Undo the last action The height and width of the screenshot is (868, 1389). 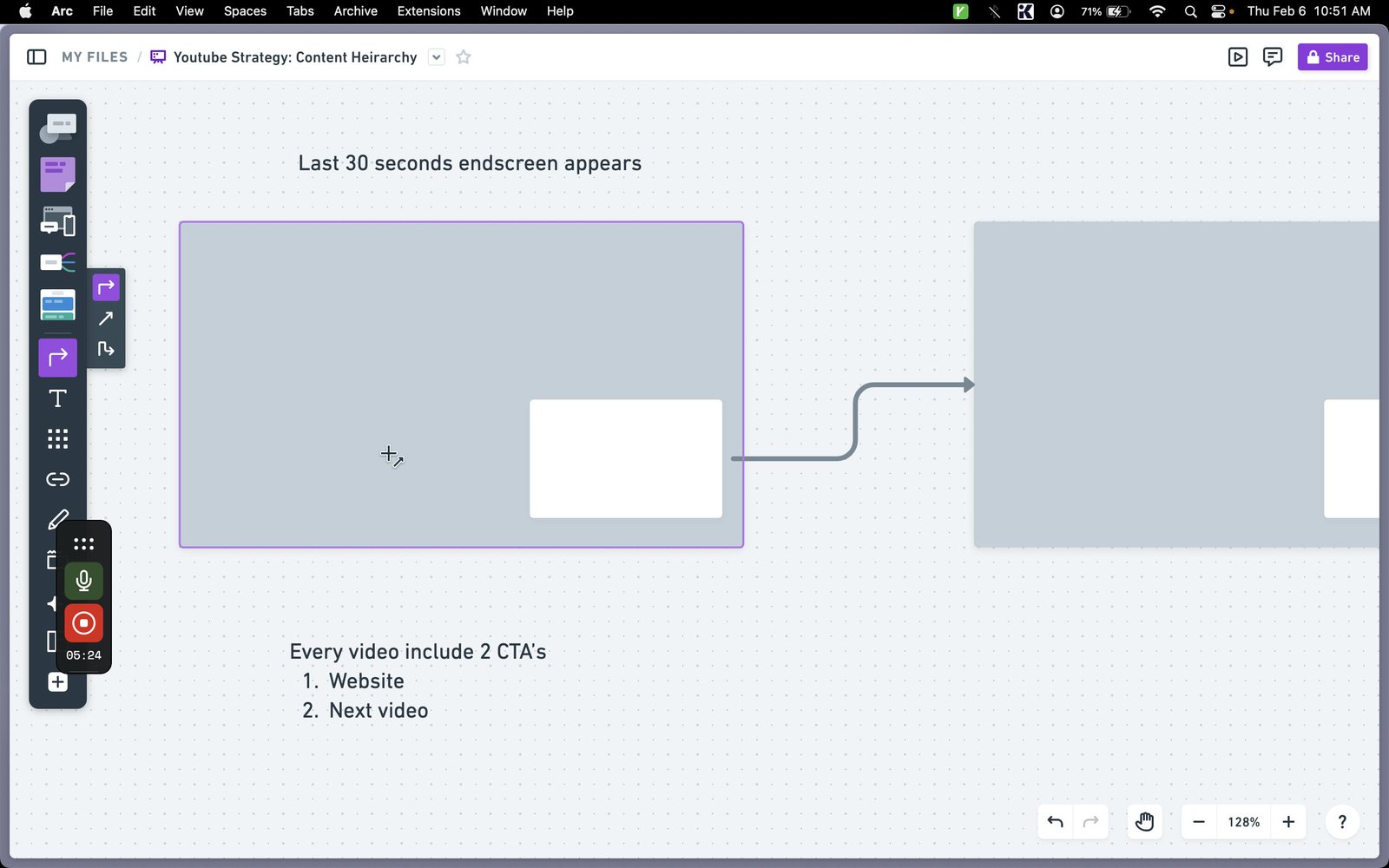[x=1056, y=822]
